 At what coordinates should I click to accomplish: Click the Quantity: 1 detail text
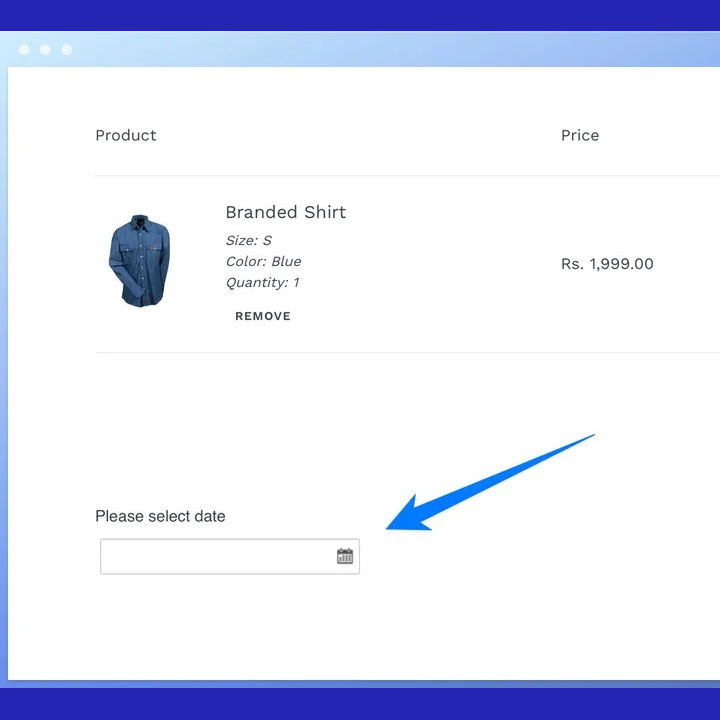(262, 282)
